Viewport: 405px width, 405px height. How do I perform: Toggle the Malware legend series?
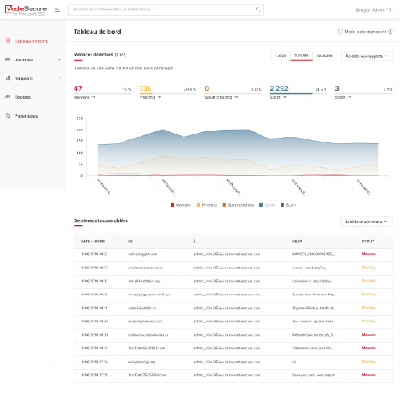(180, 205)
